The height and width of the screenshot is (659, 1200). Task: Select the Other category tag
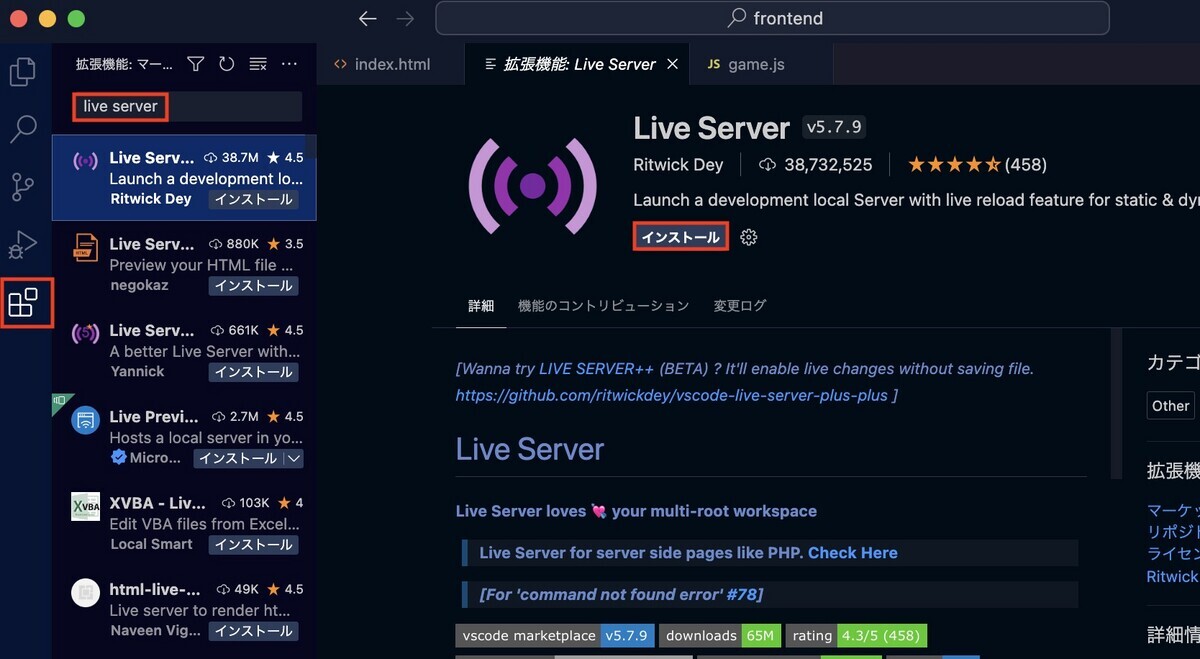[x=1170, y=405]
